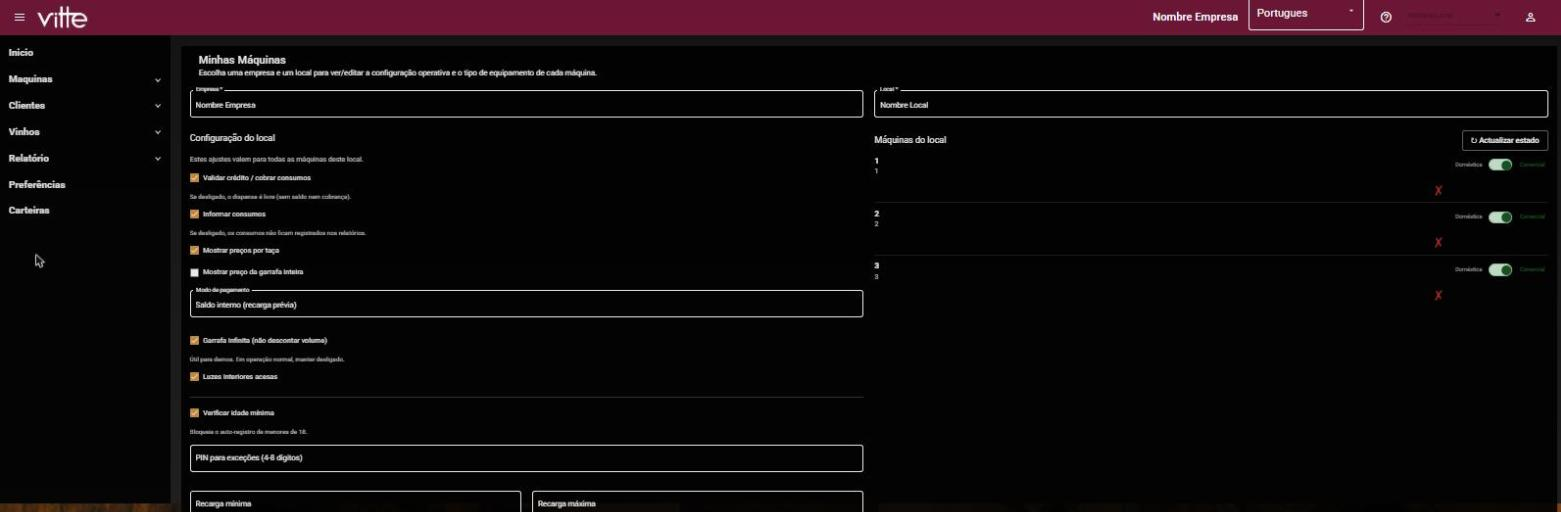The height and width of the screenshot is (512, 1561).
Task: Switch machine 3 Doméstica/Comercial toggle
Action: click(x=1500, y=269)
